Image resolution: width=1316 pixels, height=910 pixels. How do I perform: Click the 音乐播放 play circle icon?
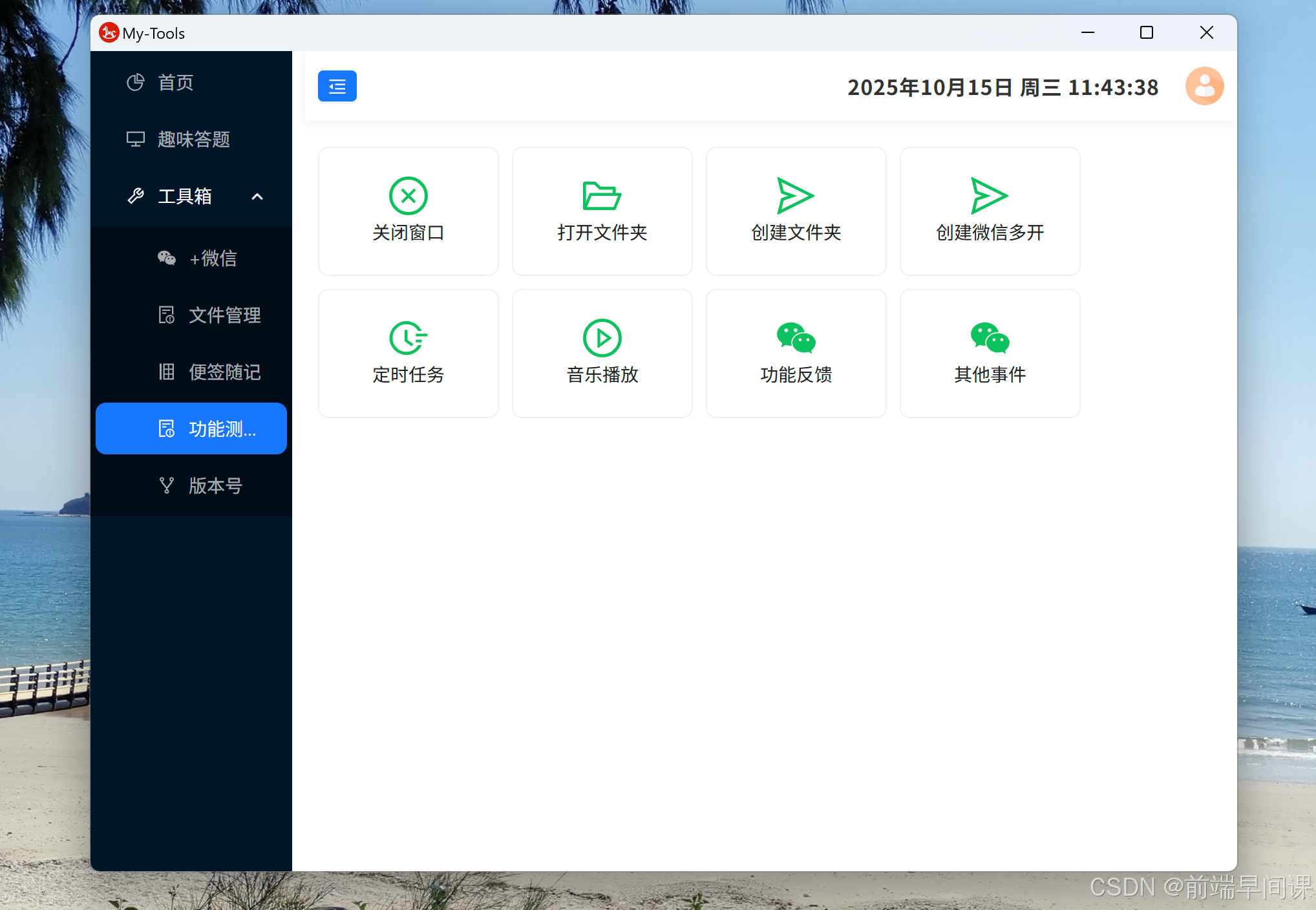tap(602, 338)
